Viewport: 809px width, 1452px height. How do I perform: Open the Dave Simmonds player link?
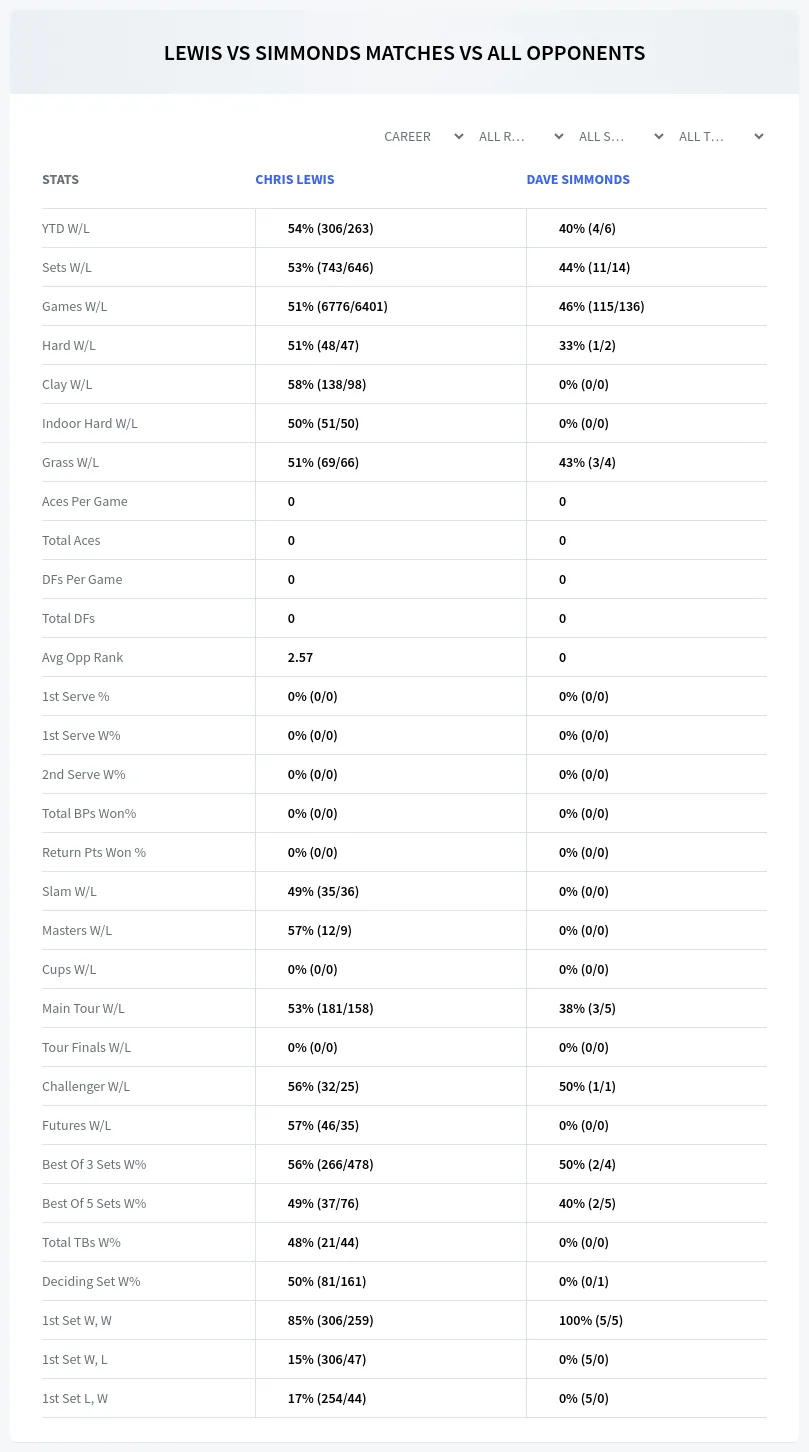[x=578, y=180]
